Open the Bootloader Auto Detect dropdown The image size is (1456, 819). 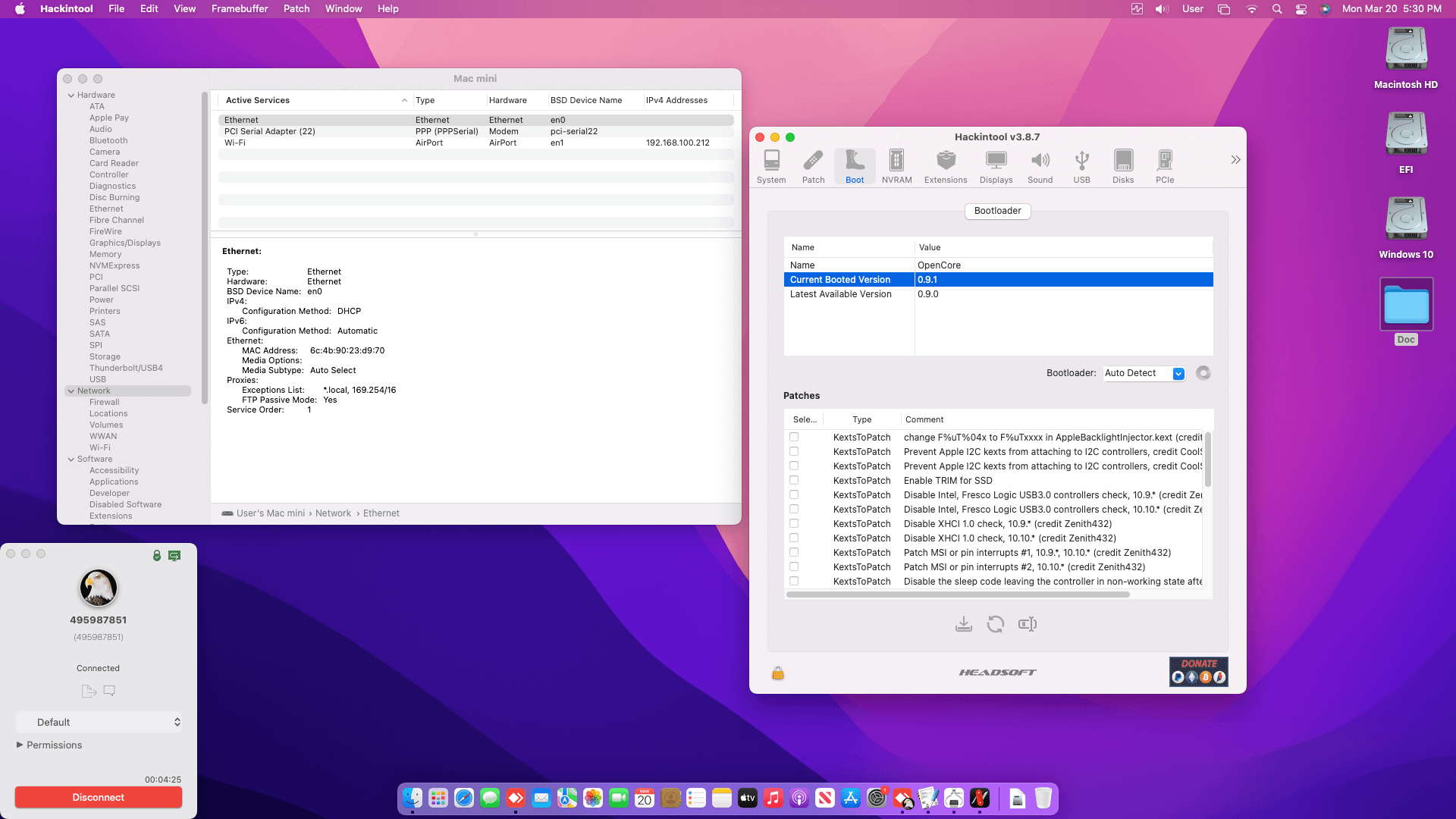1144,373
